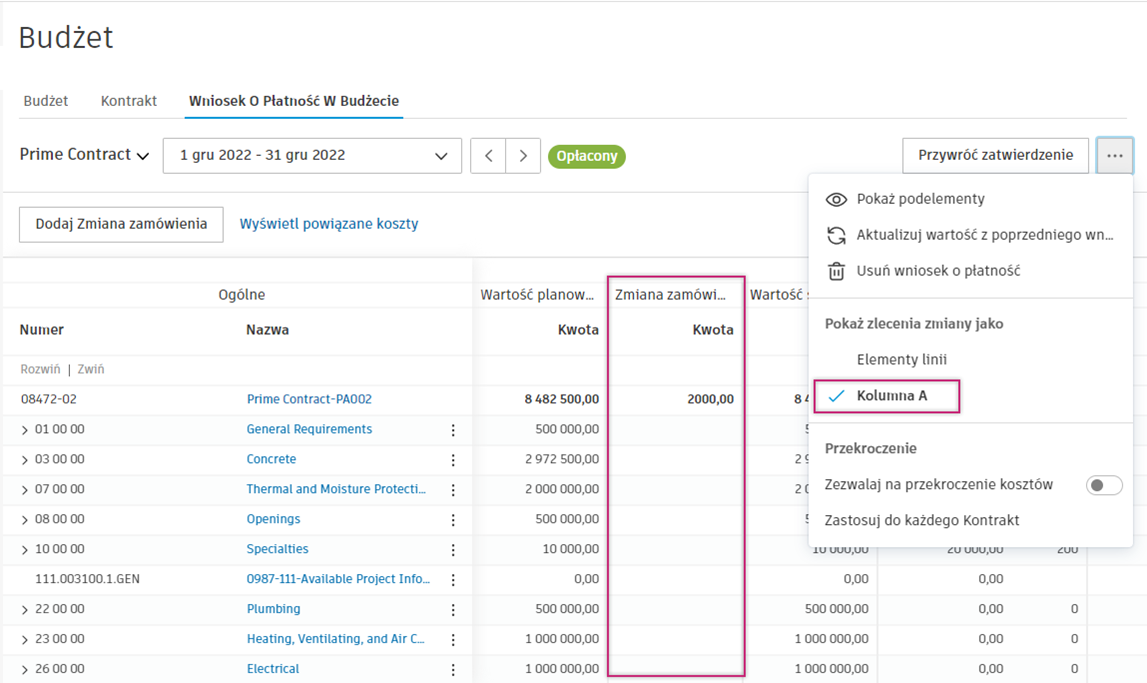The width and height of the screenshot is (1147, 683).
Task: Open the Prime Contract-PA002 link
Action: click(309, 399)
